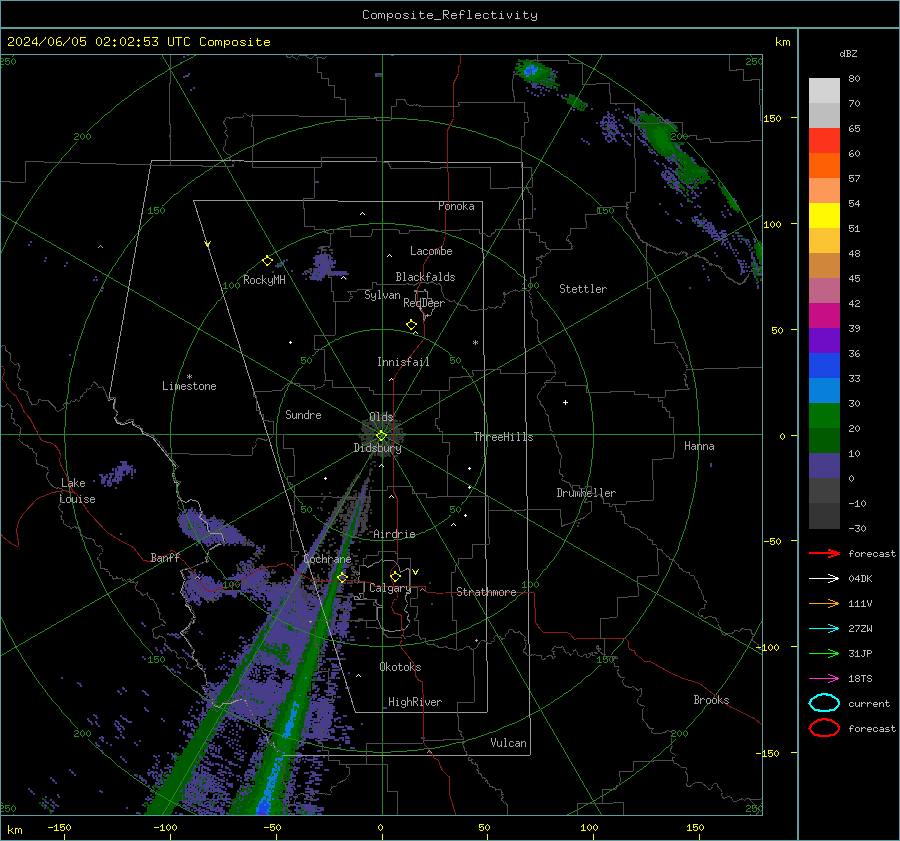
Task: Click the red 65 dBZ color swatch
Action: click(x=824, y=140)
